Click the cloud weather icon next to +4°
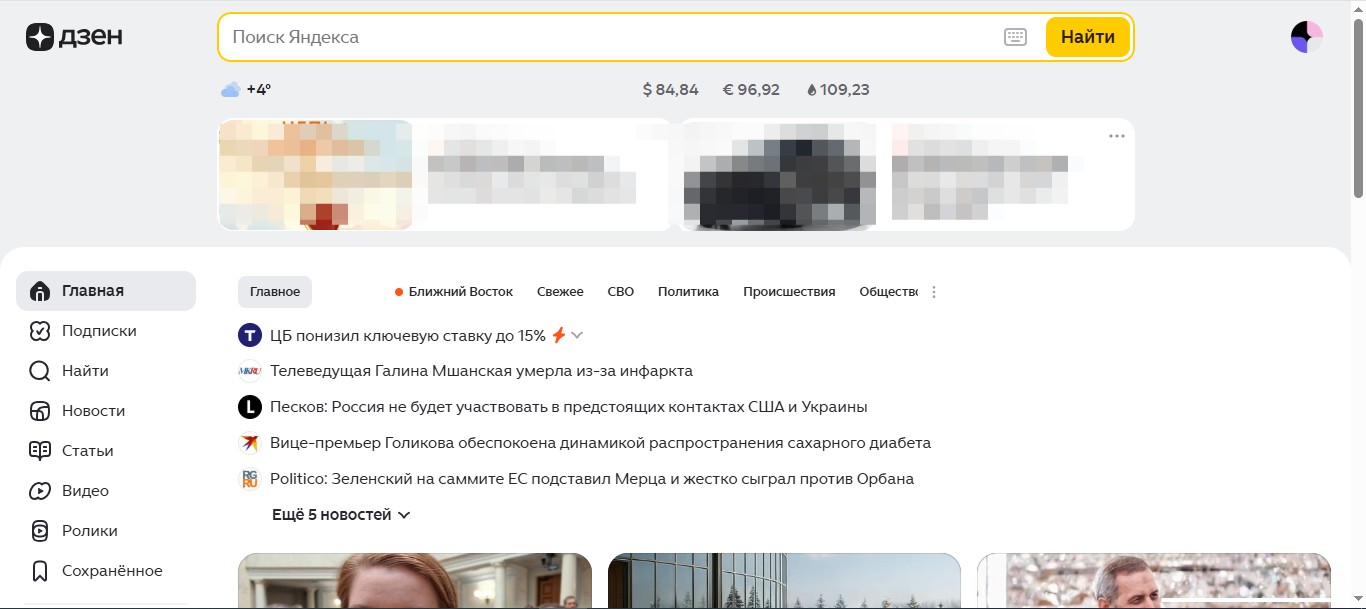This screenshot has height=609, width=1366. [x=231, y=88]
